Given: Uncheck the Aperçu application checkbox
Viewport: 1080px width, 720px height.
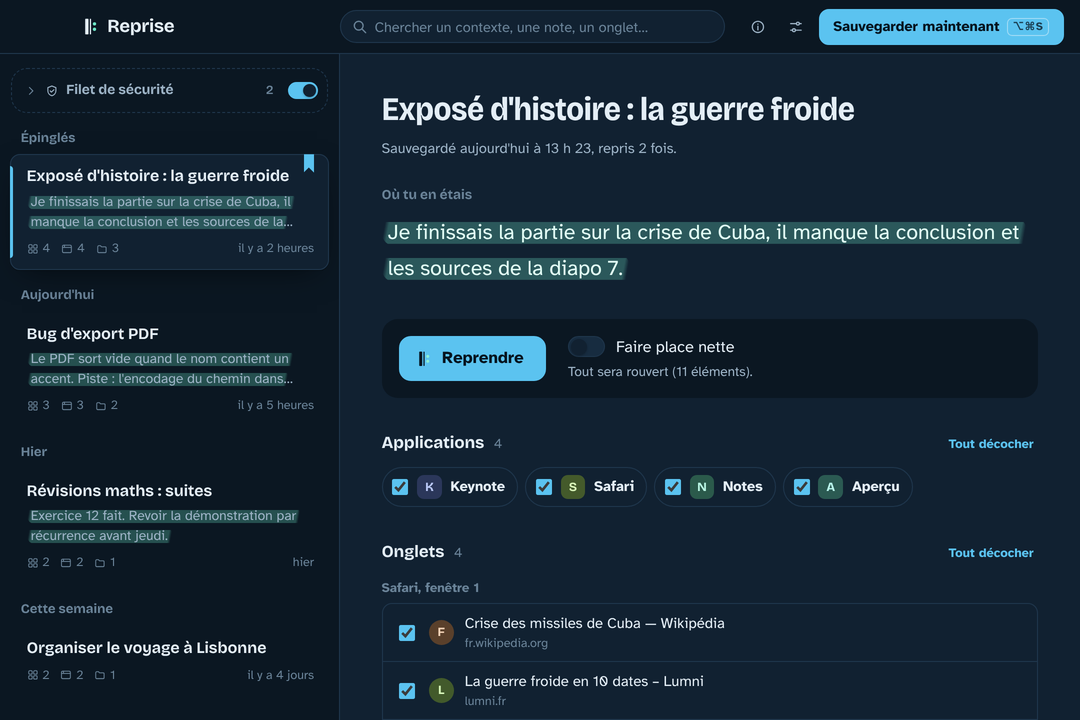Looking at the screenshot, I should click(802, 486).
